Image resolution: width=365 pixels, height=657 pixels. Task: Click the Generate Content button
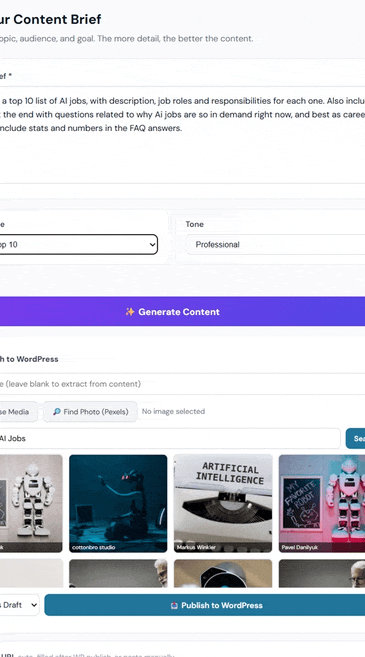(182, 312)
